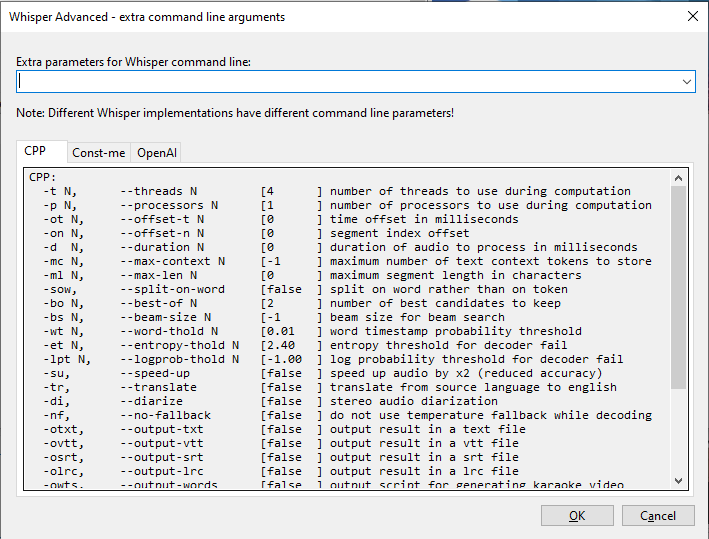Click the scrollbar track below the thumb
Image resolution: width=709 pixels, height=539 pixels.
[679, 430]
